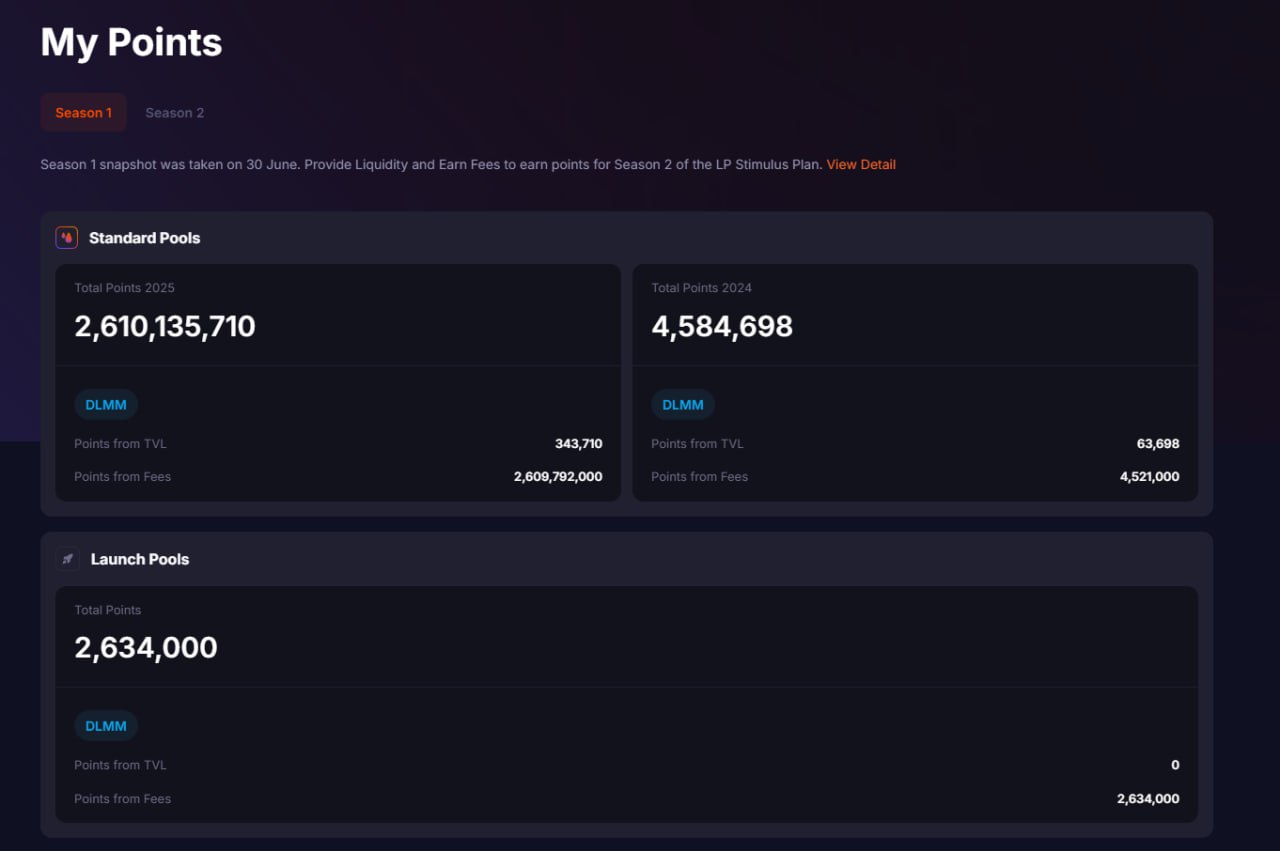
Task: Click the 63,698 Points from TVL value
Action: pos(1158,444)
